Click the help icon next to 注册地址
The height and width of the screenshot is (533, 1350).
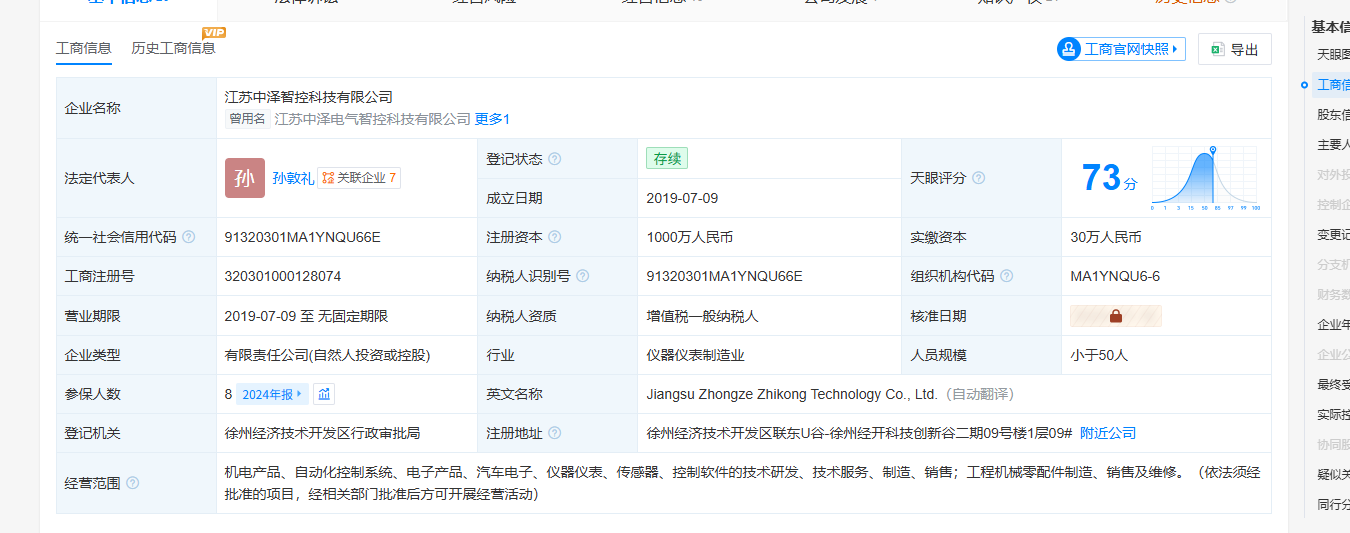pyautogui.click(x=555, y=433)
